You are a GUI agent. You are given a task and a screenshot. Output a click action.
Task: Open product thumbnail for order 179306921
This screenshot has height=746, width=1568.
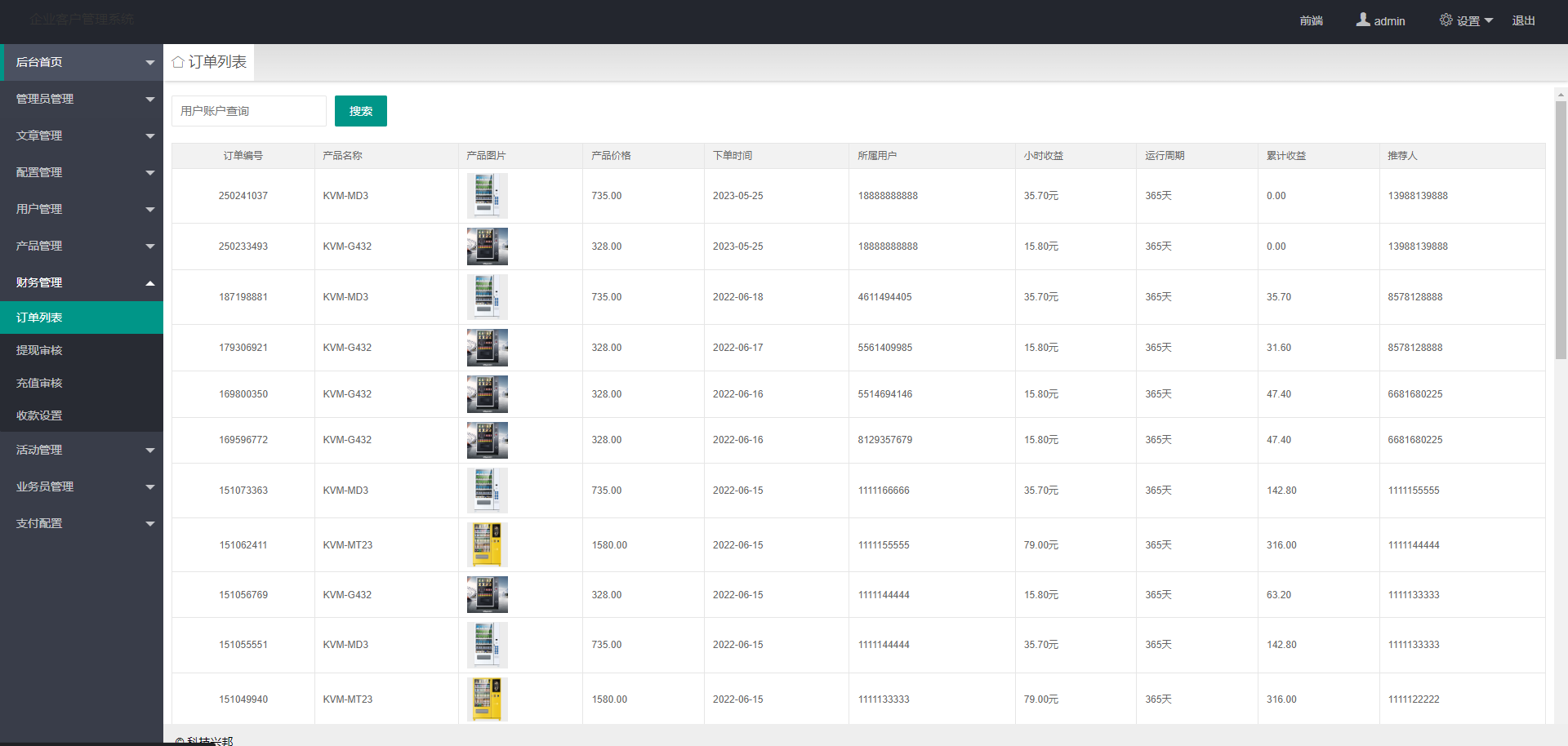pyautogui.click(x=488, y=348)
